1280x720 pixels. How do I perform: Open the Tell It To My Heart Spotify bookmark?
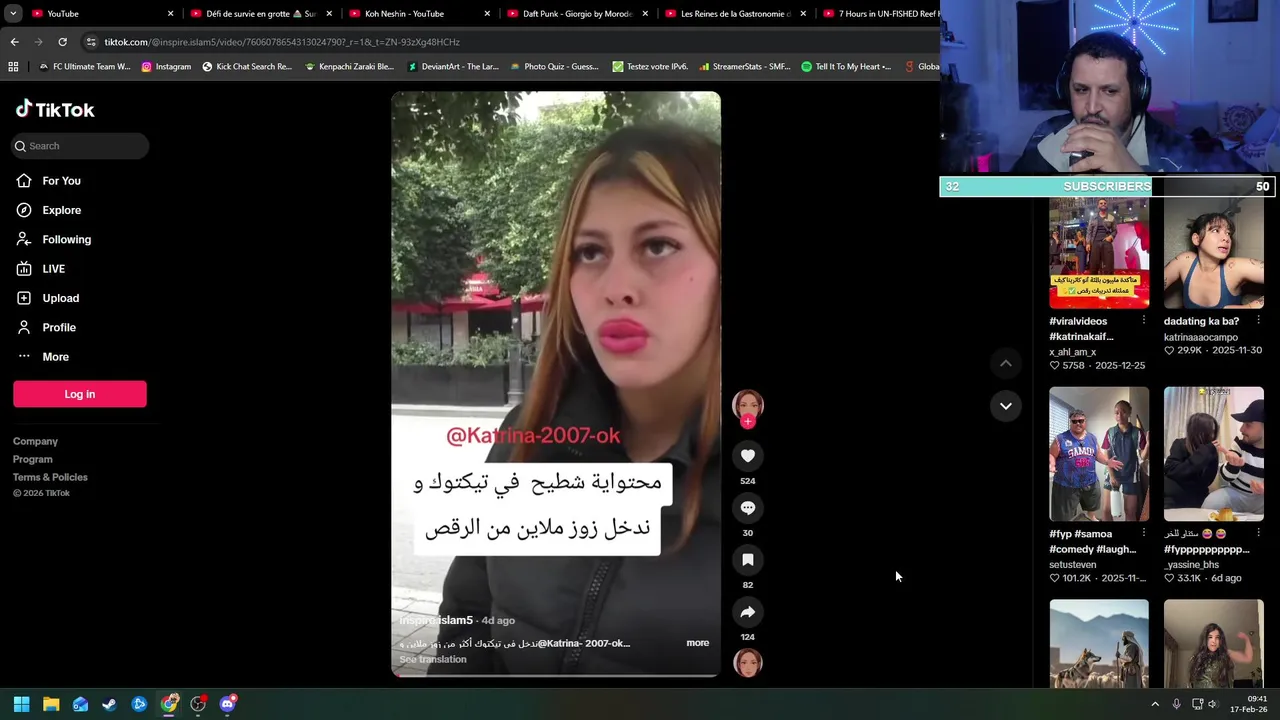pos(846,67)
